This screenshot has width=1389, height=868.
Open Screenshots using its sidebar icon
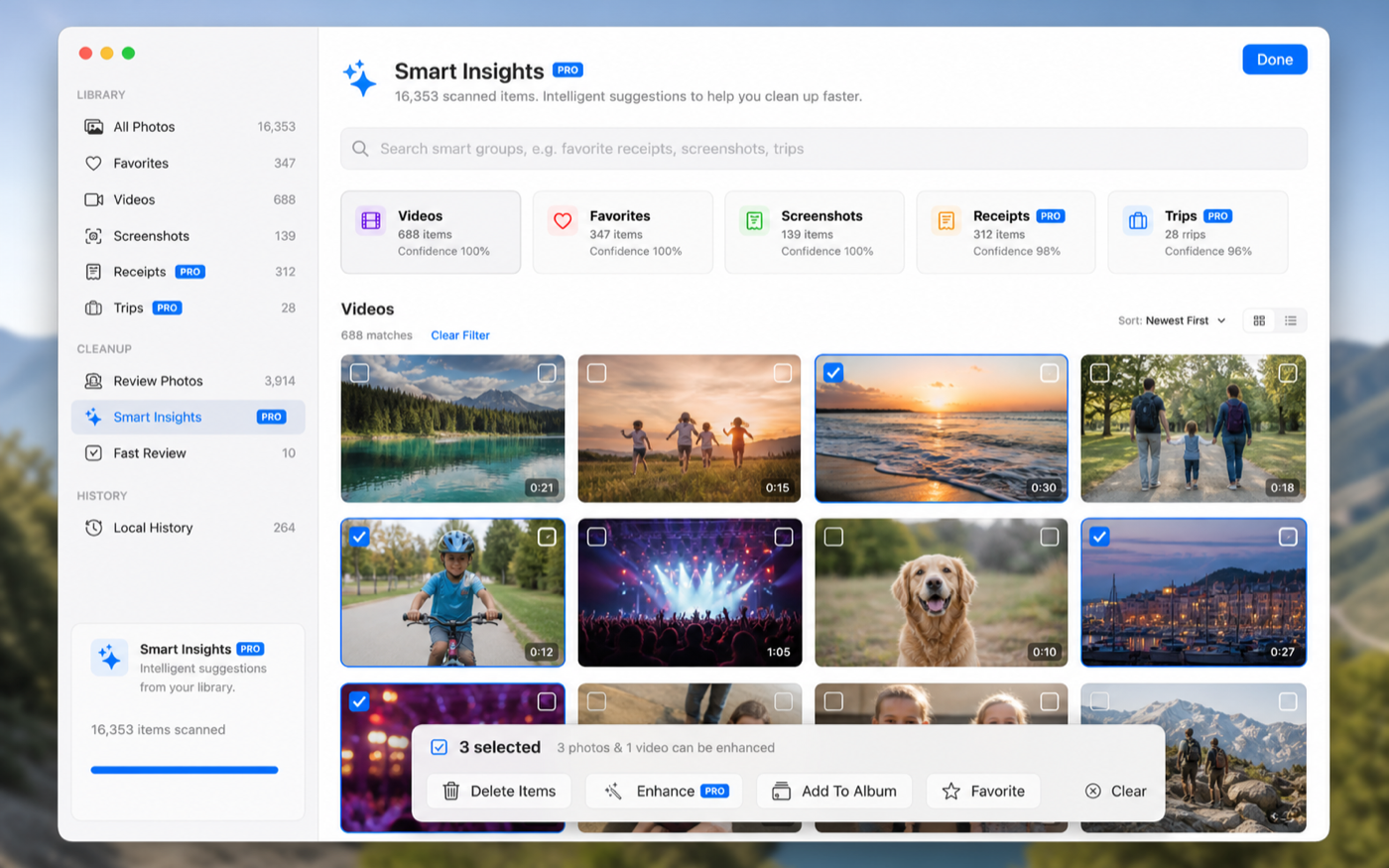[93, 236]
